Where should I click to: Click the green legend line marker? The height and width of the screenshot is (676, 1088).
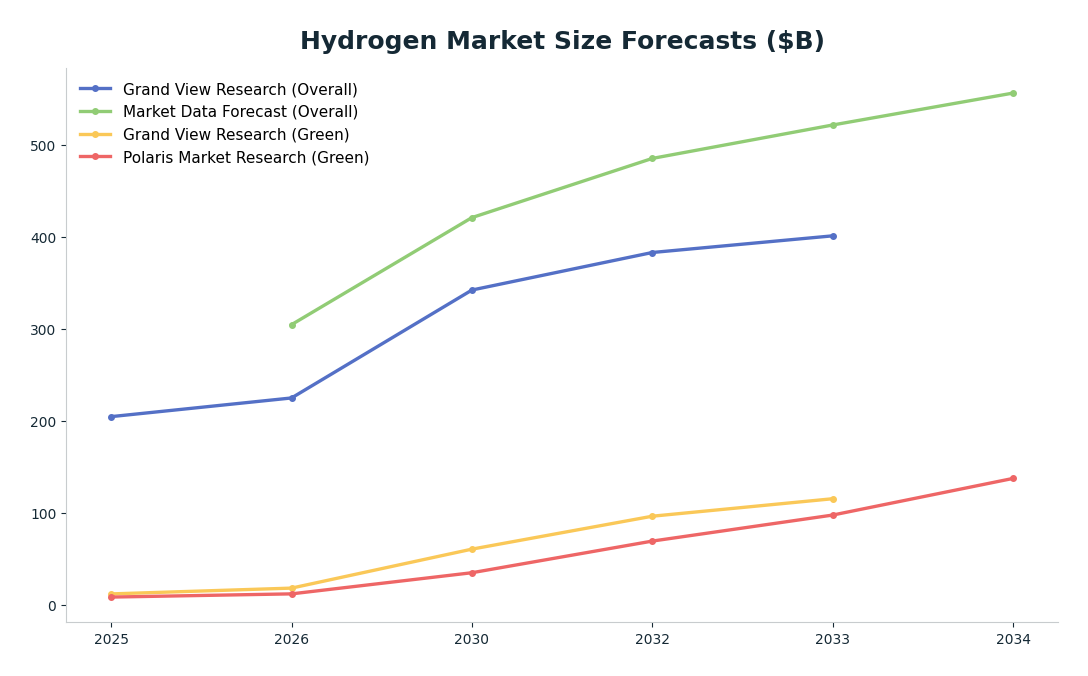[x=96, y=112]
